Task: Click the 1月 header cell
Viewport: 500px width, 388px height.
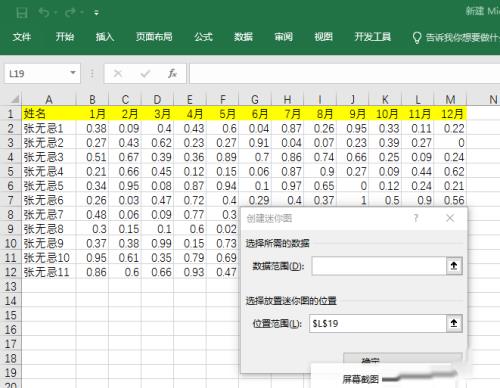Action: point(92,114)
